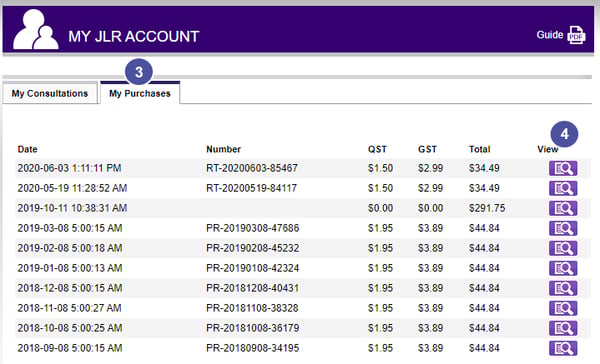Click the $291.75 total amount
This screenshot has width=600, height=364.
tap(487, 208)
